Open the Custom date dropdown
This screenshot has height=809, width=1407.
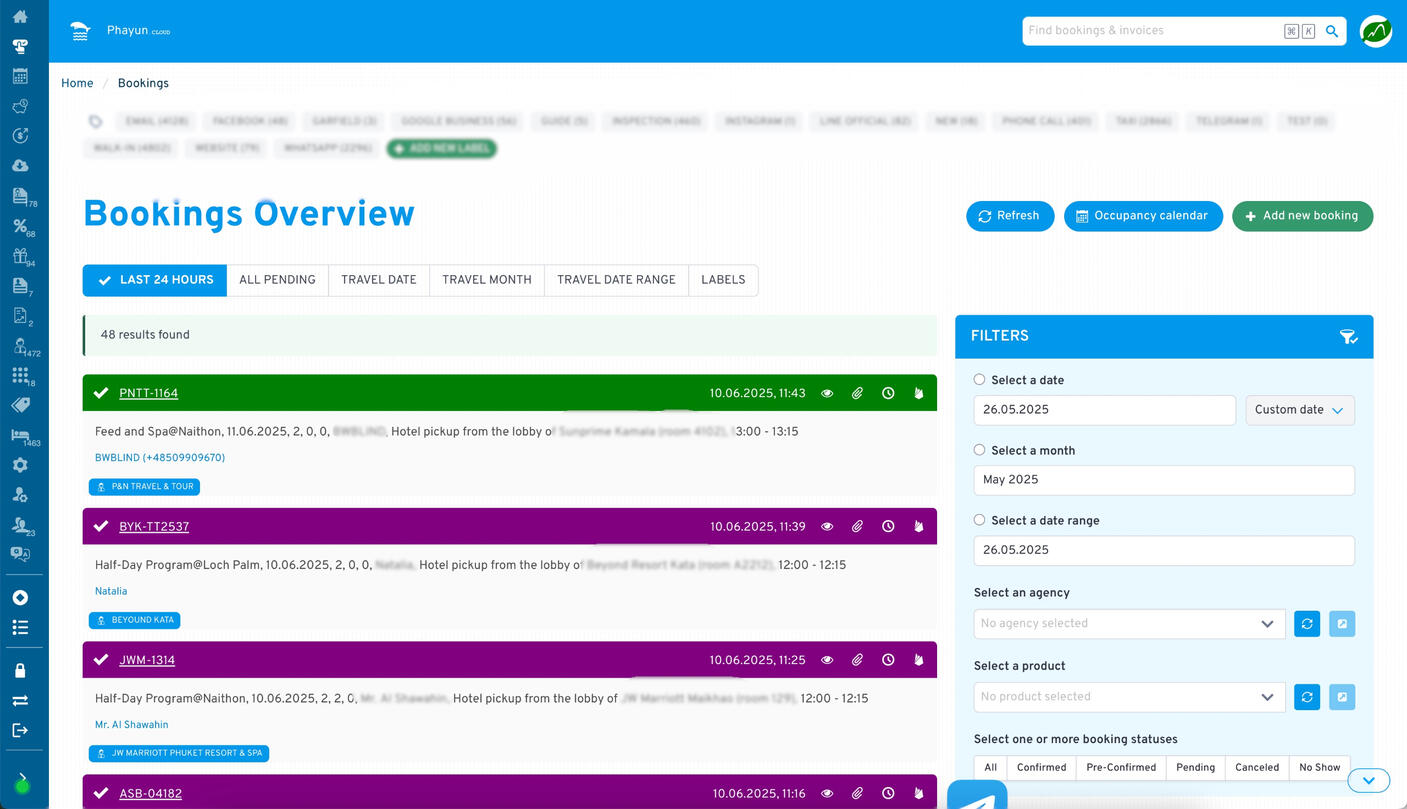(x=1300, y=410)
